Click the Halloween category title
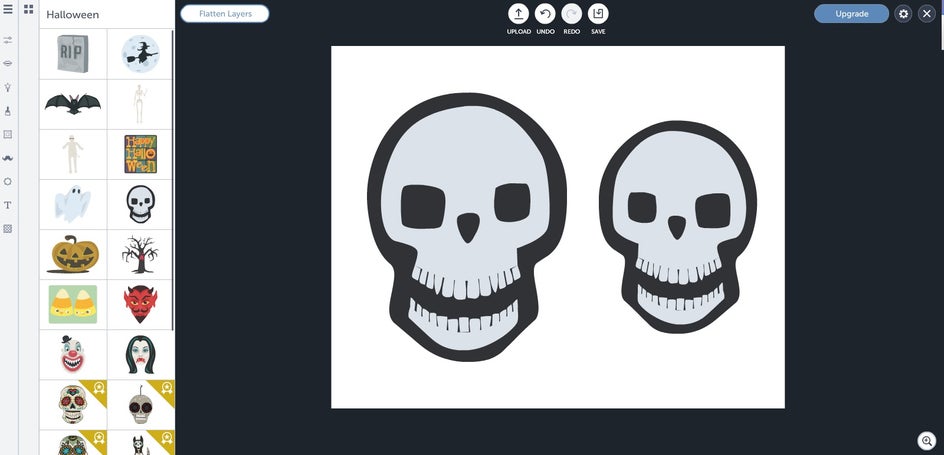 point(72,14)
